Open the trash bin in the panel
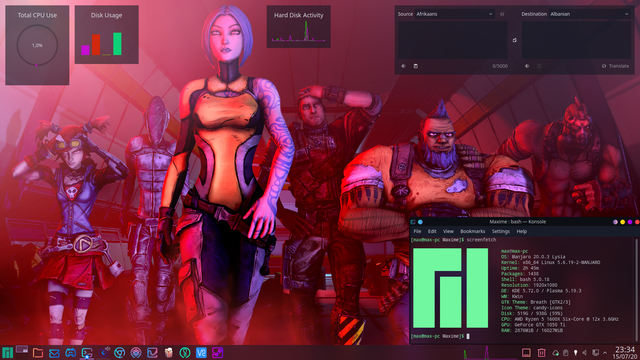Viewport: 640px width, 360px height. tap(541, 353)
